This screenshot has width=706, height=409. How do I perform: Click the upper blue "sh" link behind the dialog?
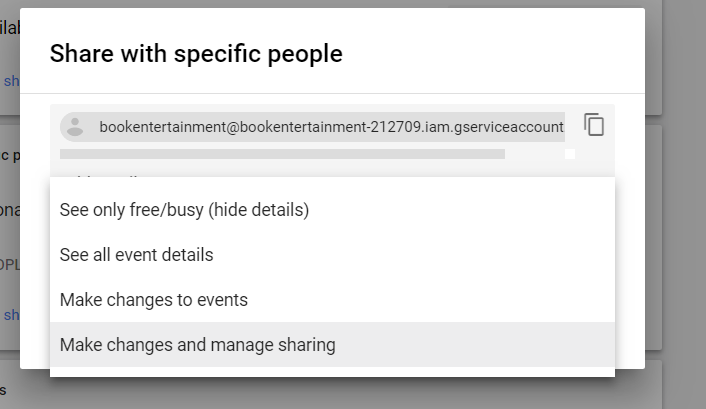point(11,81)
